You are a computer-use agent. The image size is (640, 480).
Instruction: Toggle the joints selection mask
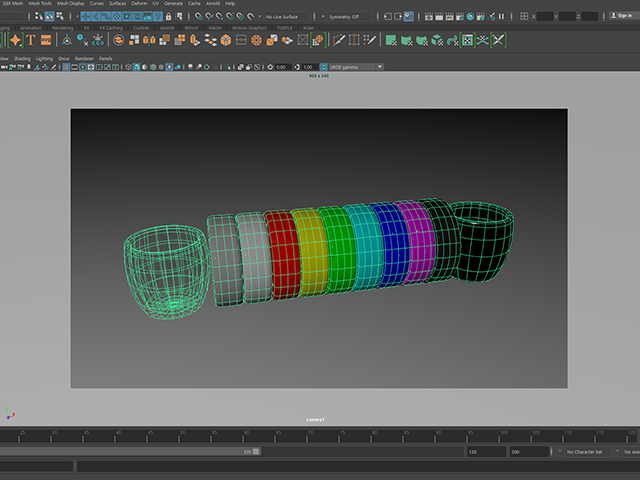pyautogui.click(x=96, y=16)
